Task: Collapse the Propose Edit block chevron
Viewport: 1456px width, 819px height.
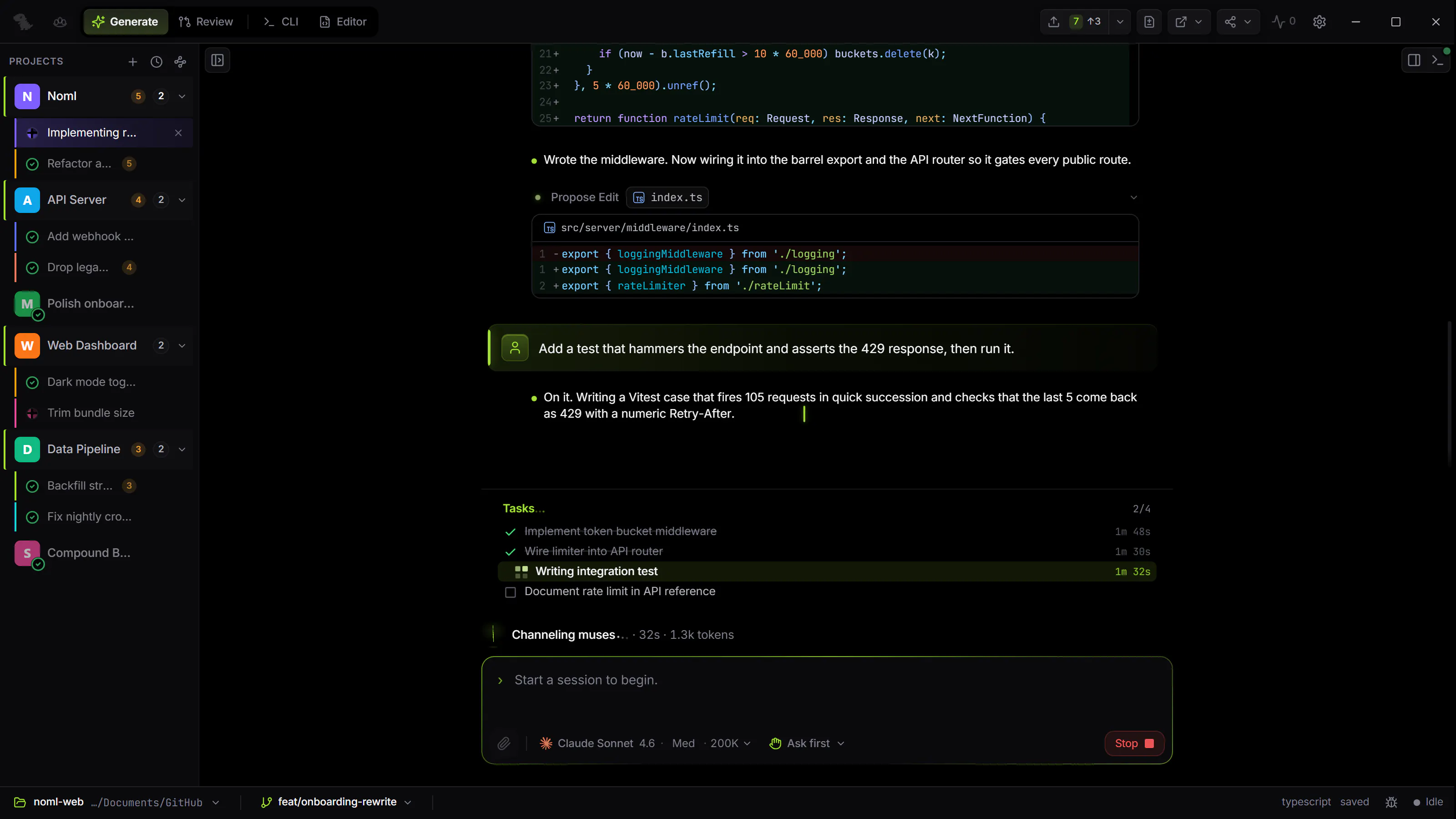Action: coord(1133,197)
